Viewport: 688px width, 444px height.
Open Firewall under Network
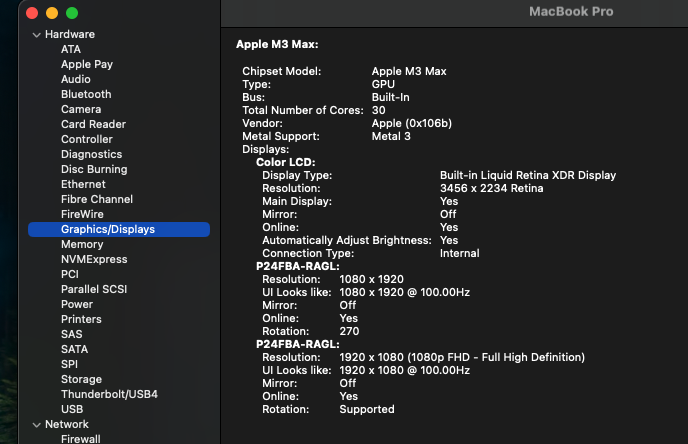(x=81, y=439)
